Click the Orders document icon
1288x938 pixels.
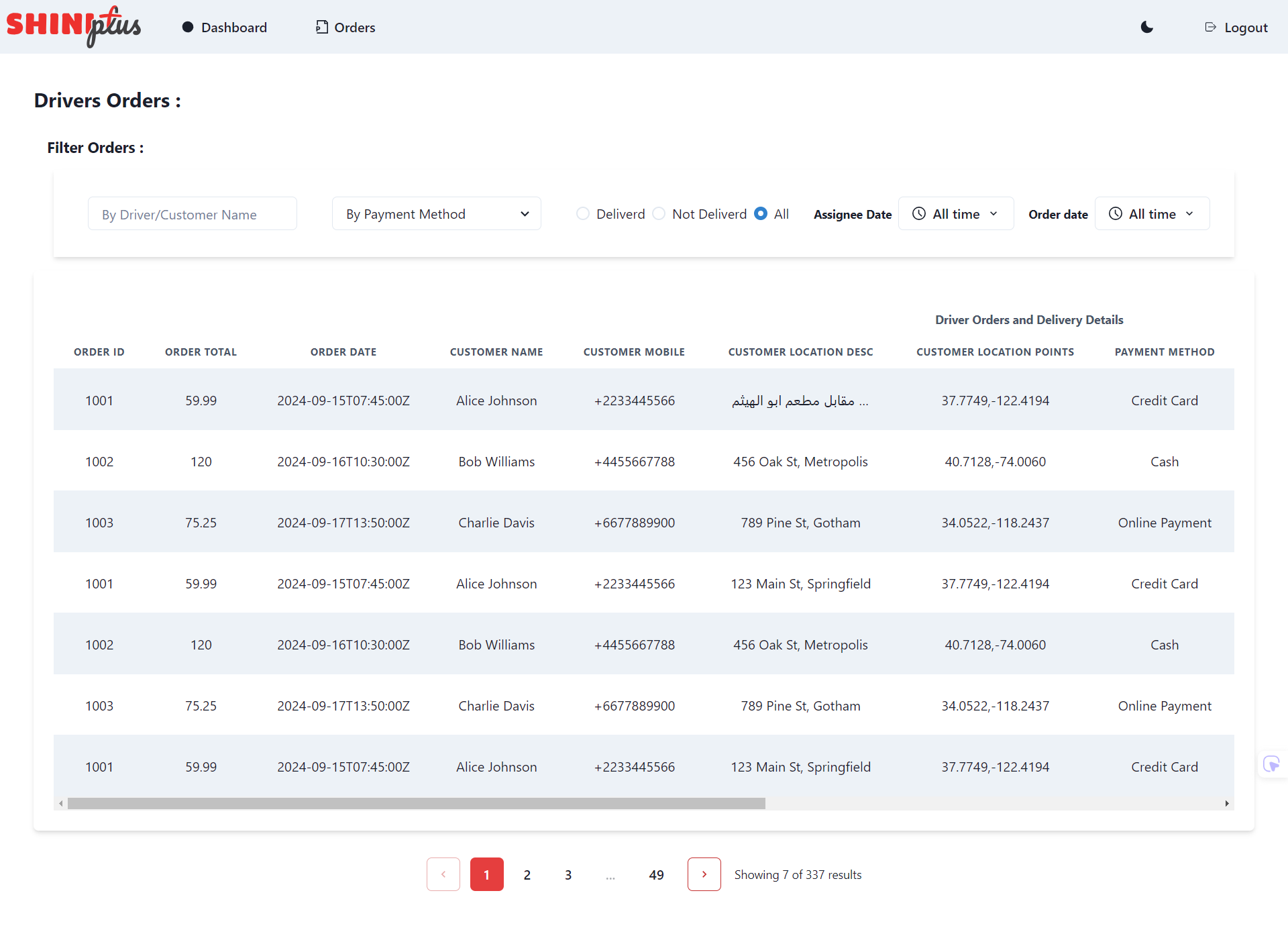[322, 27]
